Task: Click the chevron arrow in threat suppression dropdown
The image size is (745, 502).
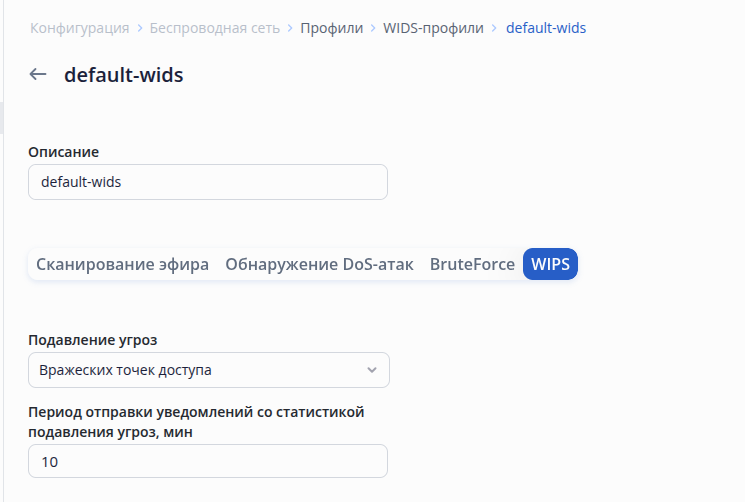Action: point(372,371)
